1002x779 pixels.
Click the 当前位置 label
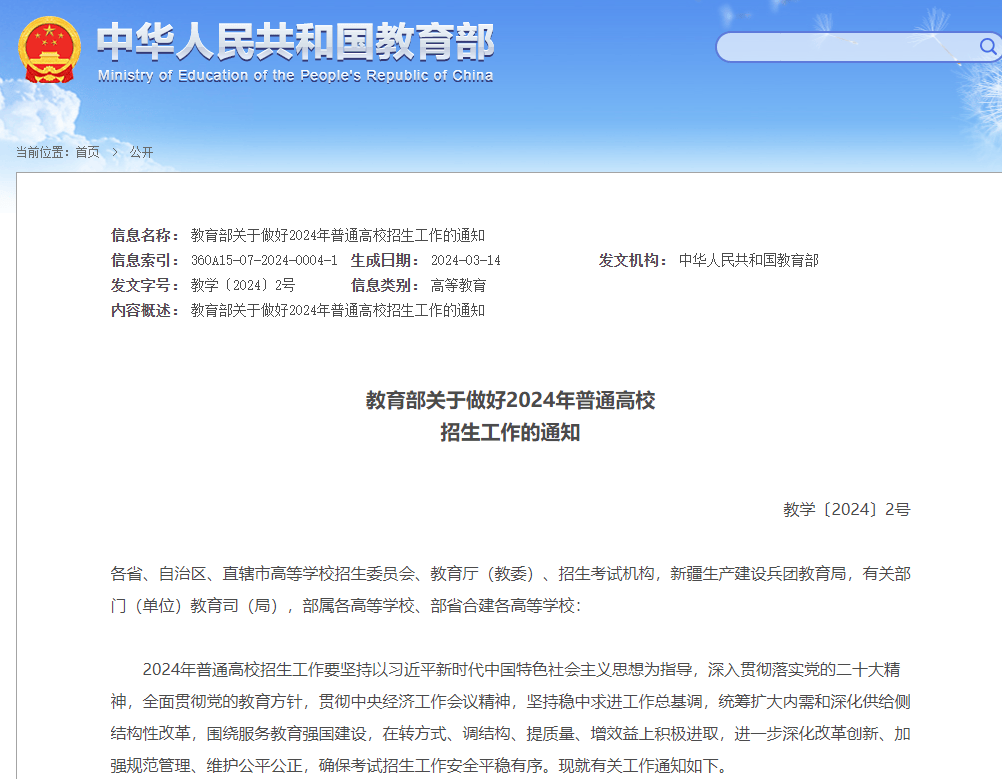(x=42, y=152)
